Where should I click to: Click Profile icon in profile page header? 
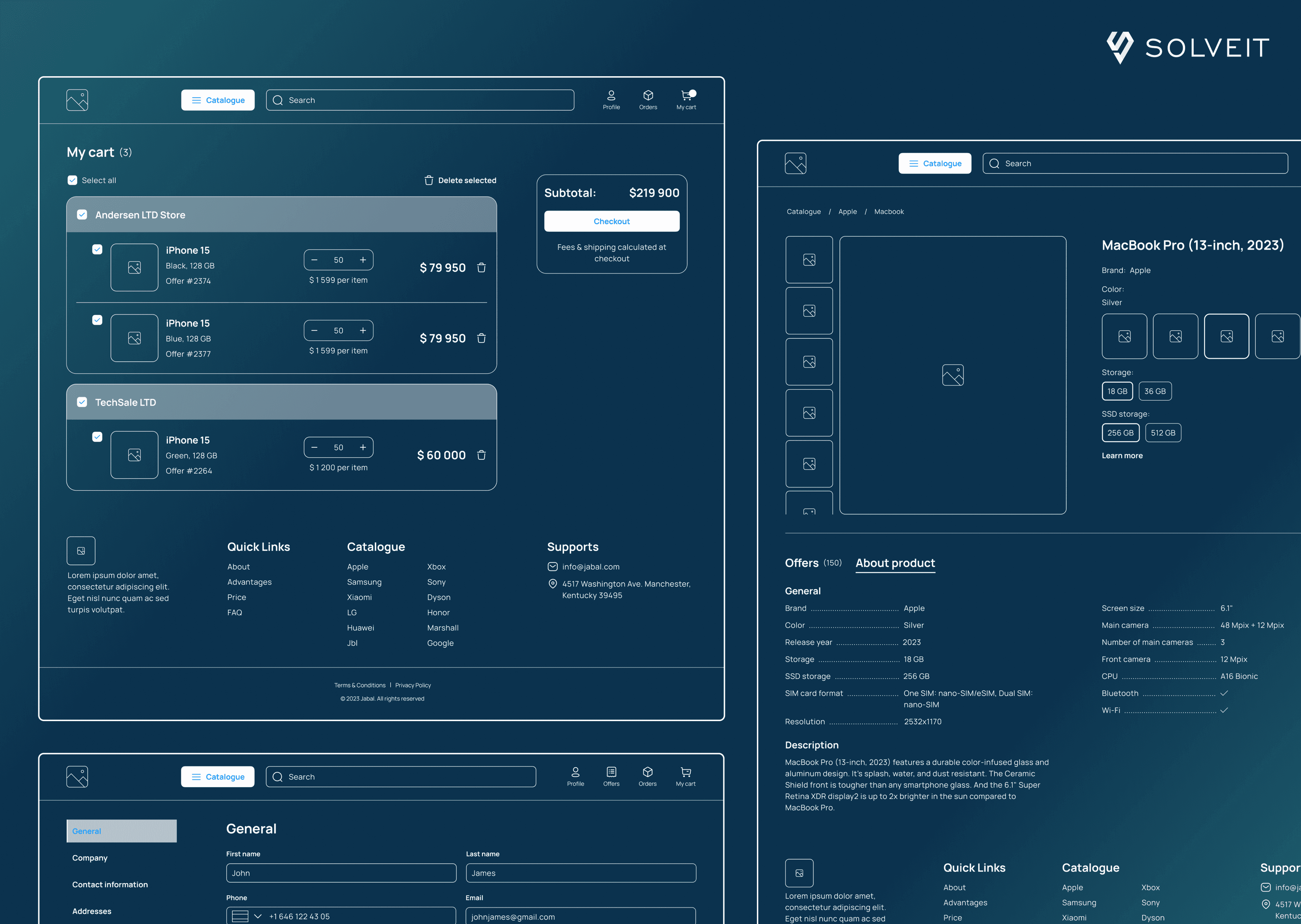tap(575, 777)
